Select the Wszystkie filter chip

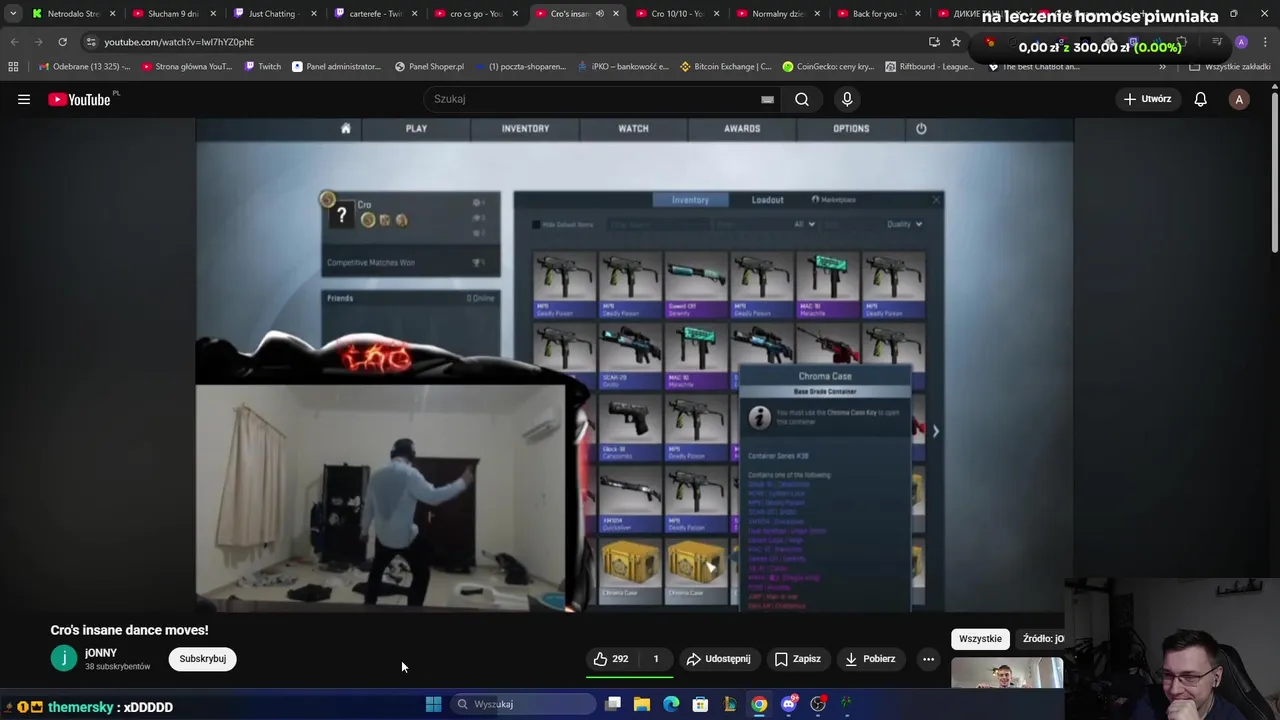(980, 639)
